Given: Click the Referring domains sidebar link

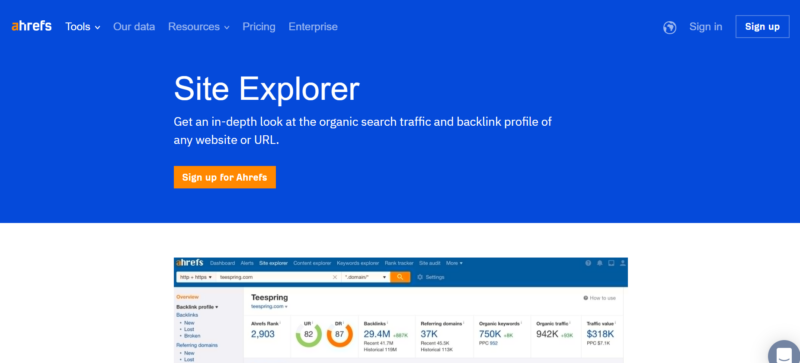Looking at the screenshot, I should coord(197,345).
